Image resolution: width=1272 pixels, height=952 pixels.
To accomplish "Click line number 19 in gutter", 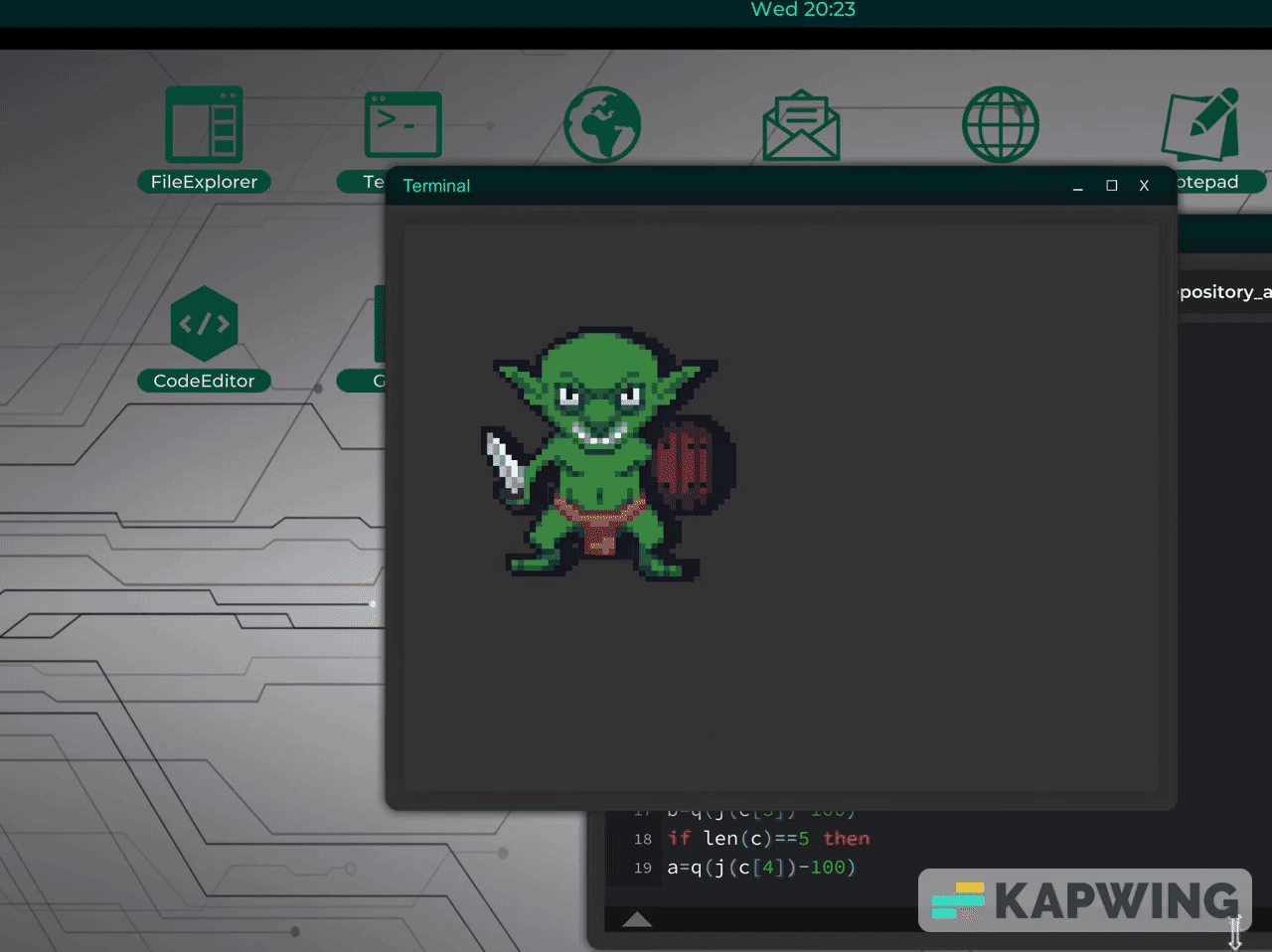I will tap(643, 868).
